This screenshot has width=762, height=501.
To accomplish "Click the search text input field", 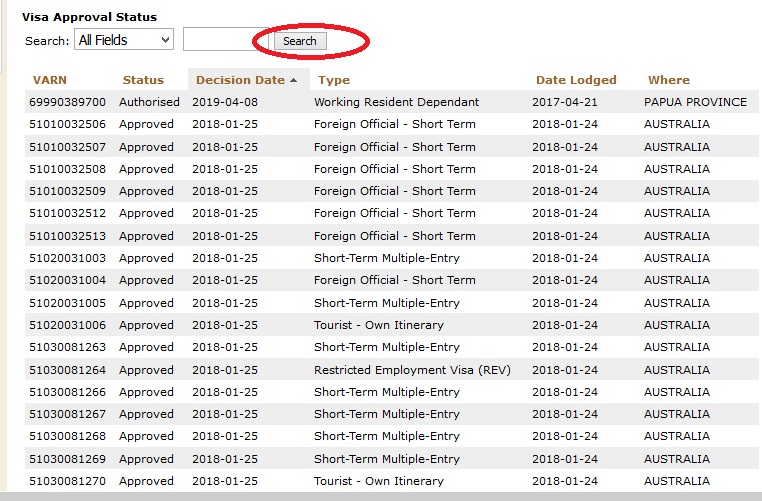I will [226, 40].
